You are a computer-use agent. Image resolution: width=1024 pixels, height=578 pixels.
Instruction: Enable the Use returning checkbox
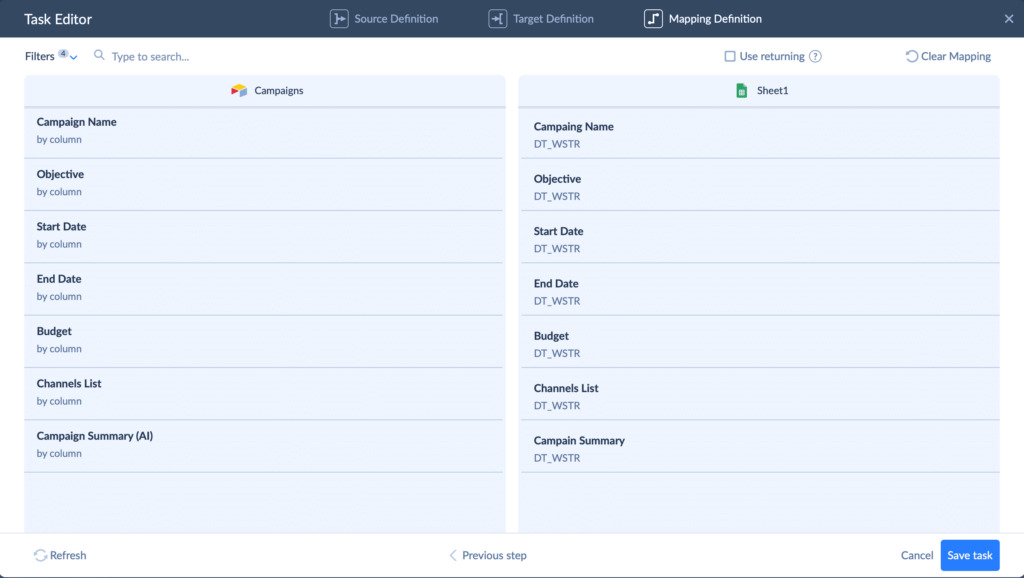(x=730, y=57)
